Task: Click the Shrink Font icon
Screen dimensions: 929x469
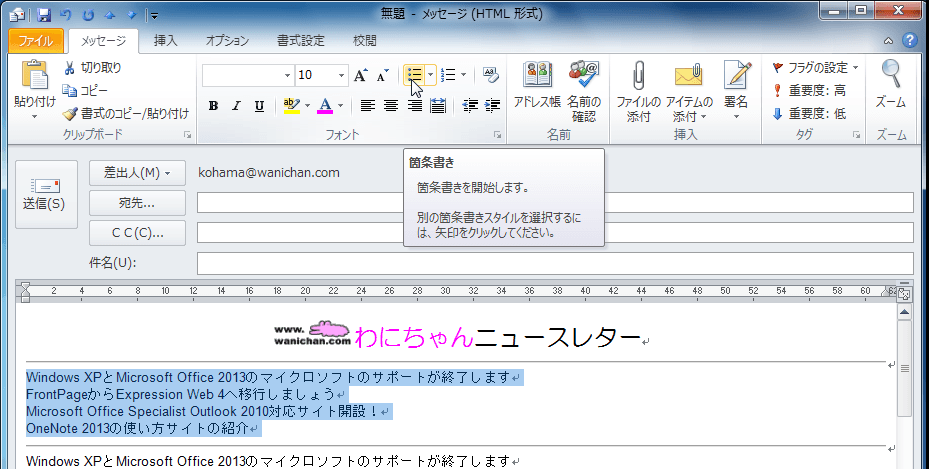Action: 383,75
